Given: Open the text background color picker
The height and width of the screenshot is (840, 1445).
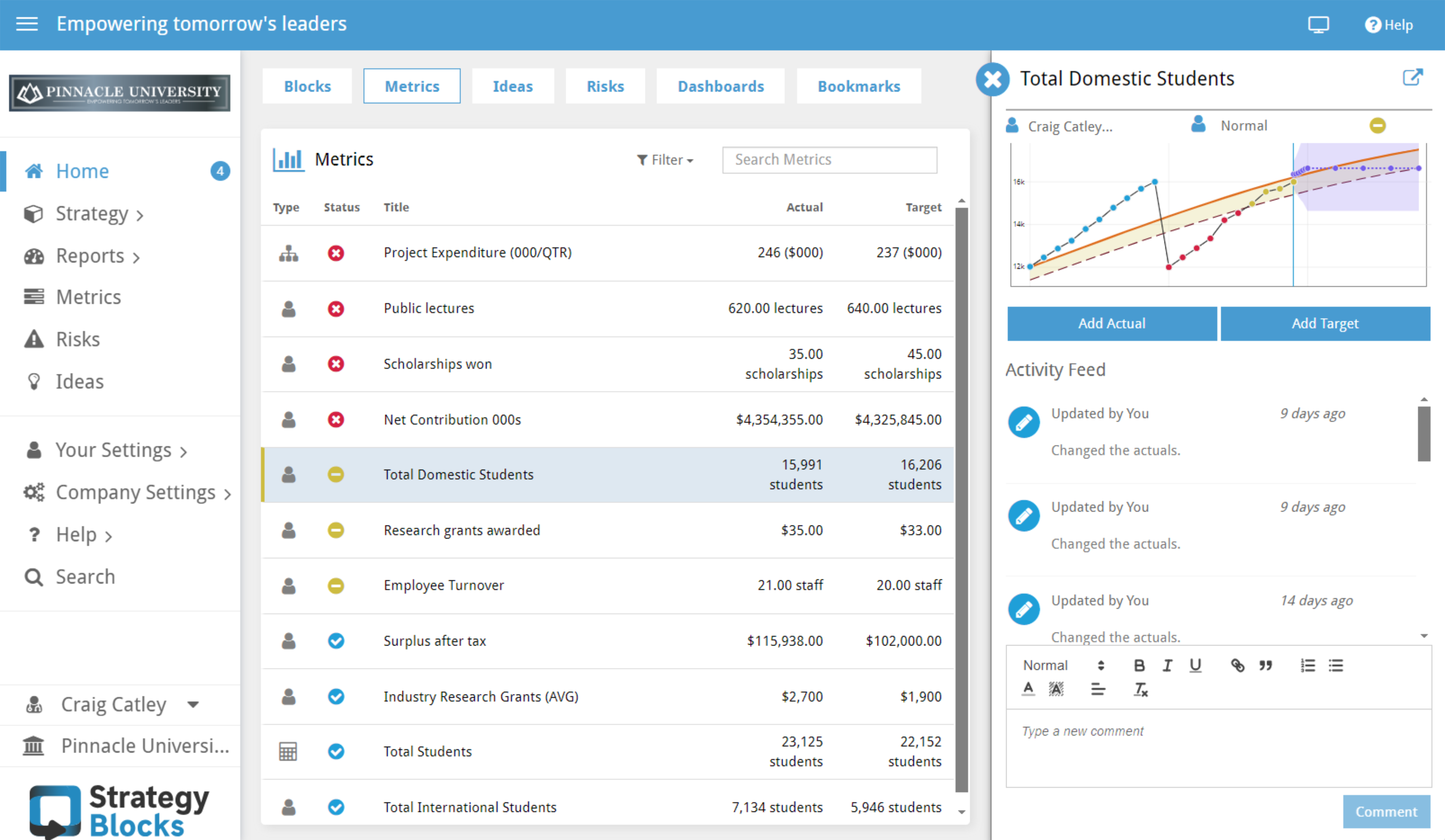Looking at the screenshot, I should click(x=1056, y=689).
